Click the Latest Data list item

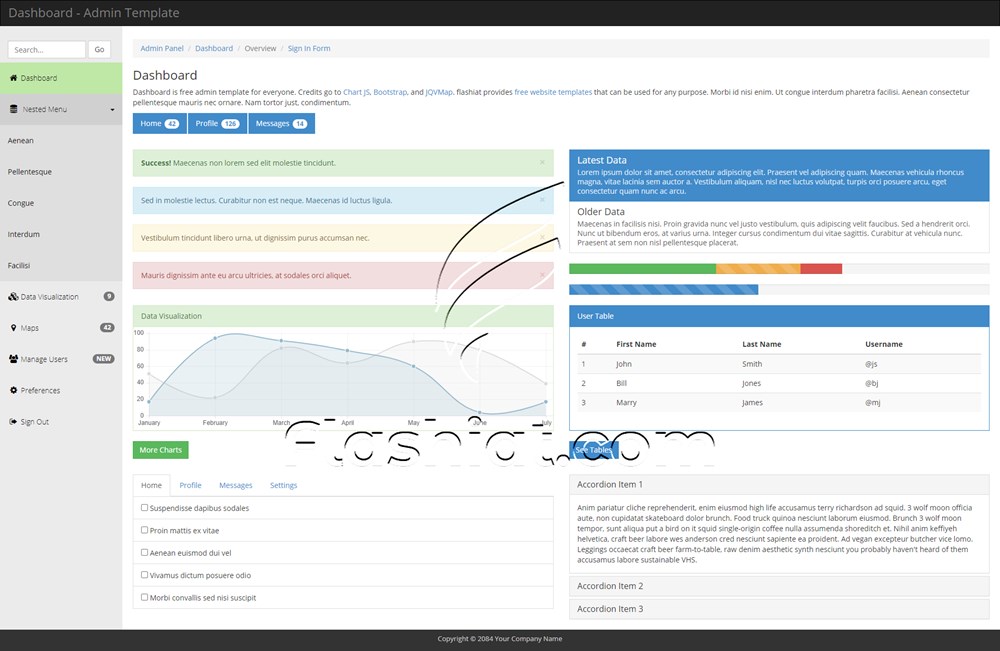point(779,175)
